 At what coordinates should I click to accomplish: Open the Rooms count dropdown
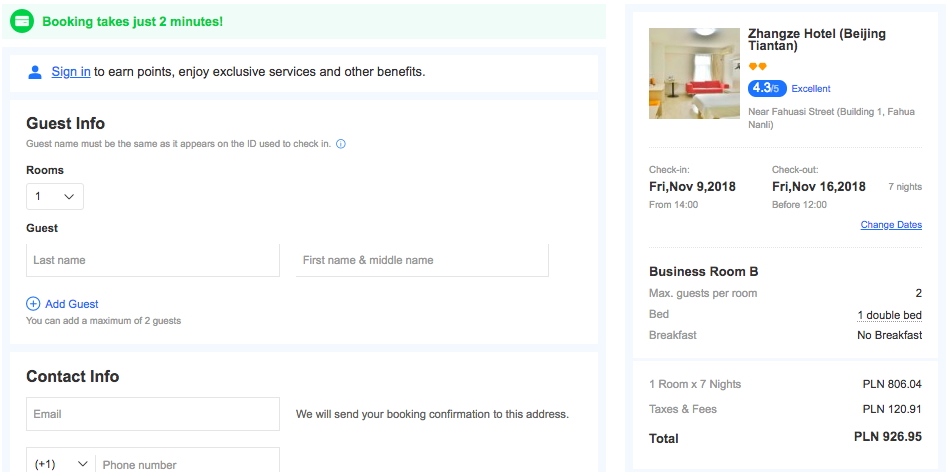(55, 196)
